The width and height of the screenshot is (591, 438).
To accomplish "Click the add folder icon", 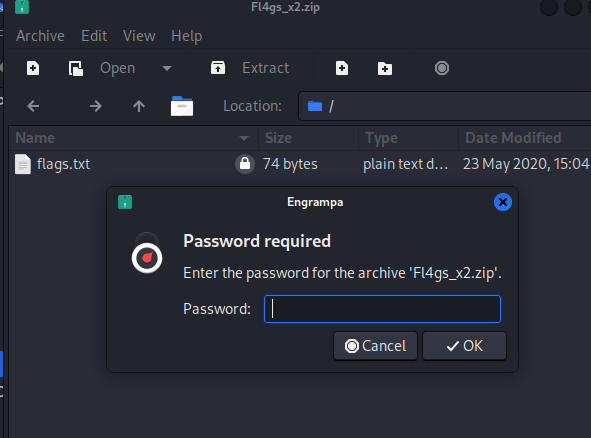I will point(385,69).
